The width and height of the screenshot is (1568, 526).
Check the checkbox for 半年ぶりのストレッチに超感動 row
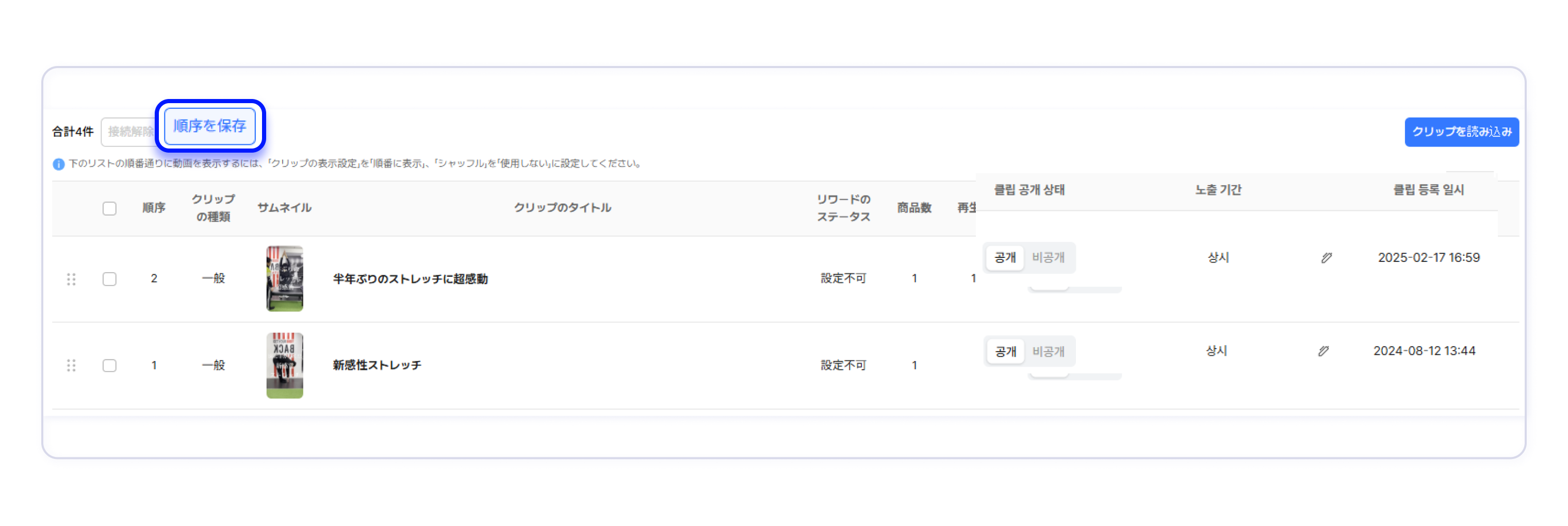(109, 279)
